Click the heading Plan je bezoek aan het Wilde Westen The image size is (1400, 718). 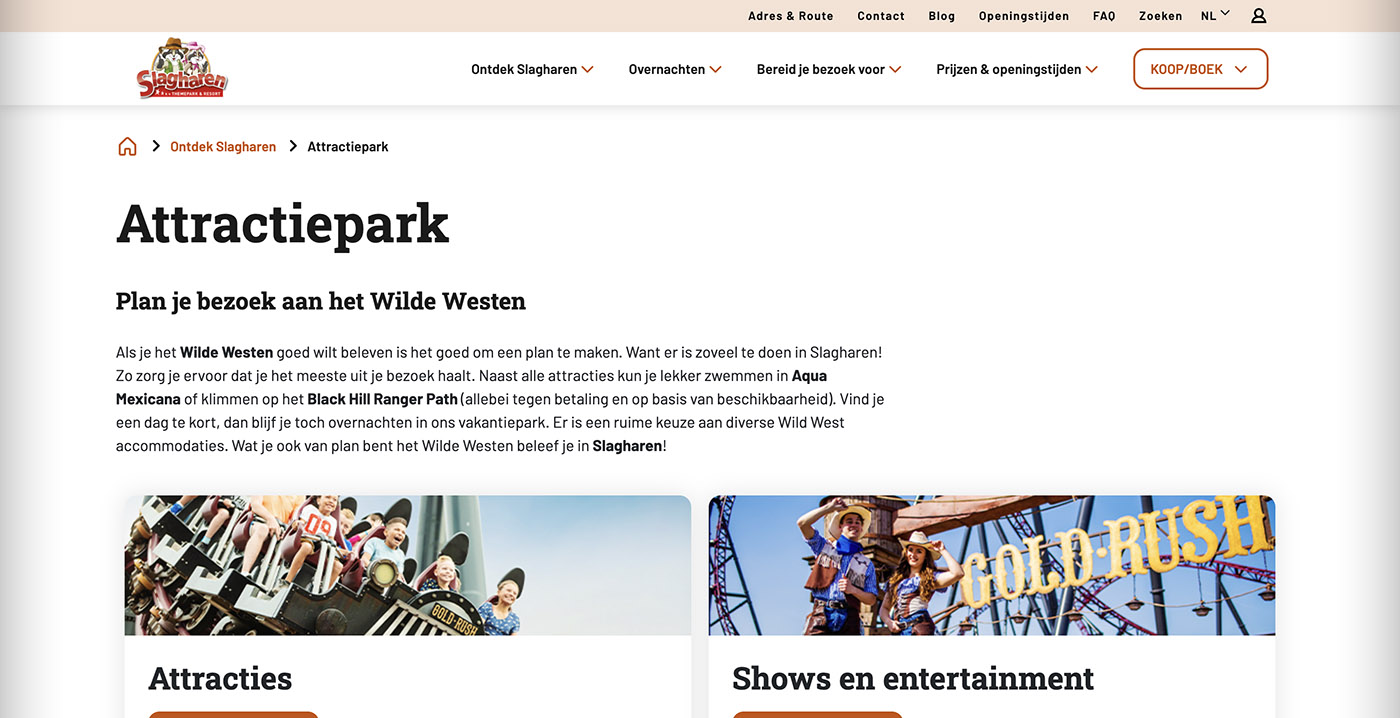(321, 301)
